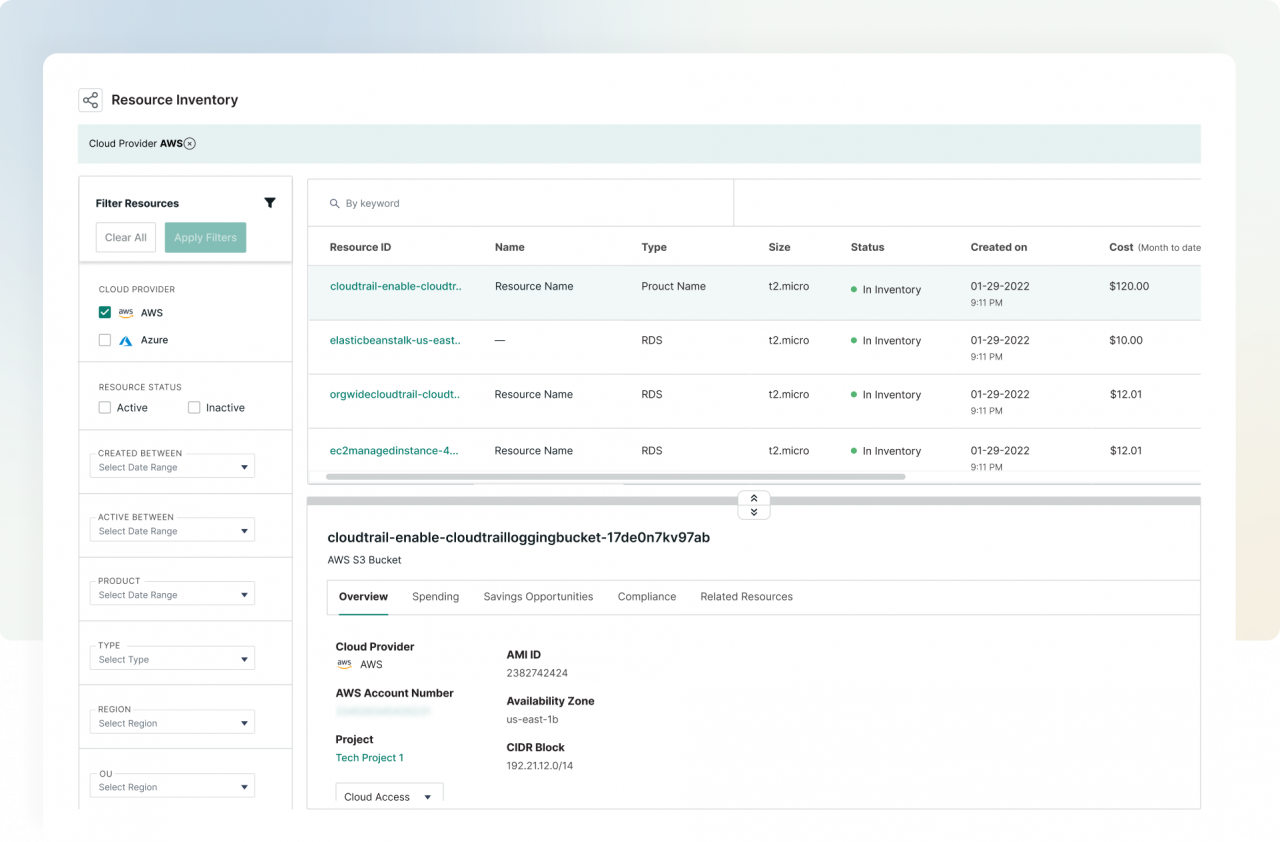The width and height of the screenshot is (1280, 842).
Task: Click the share network icon beside Resource Inventory
Action: pyautogui.click(x=90, y=100)
